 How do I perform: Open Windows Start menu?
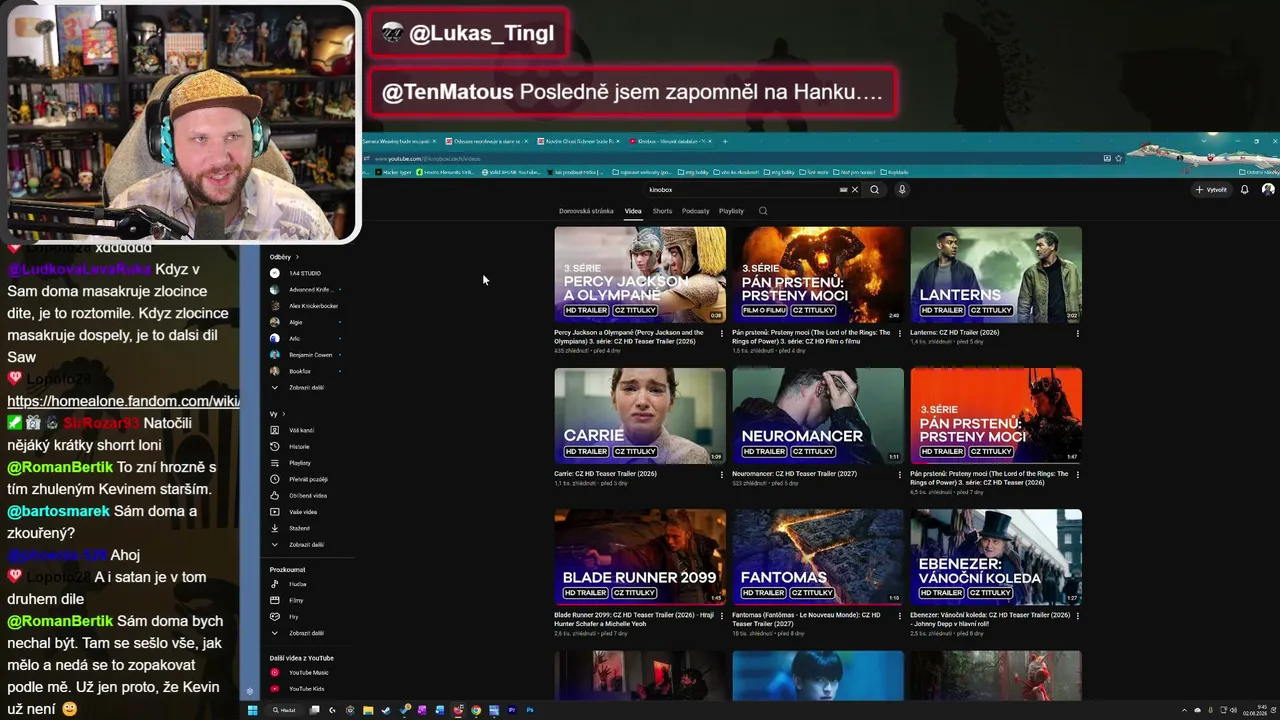coord(253,710)
